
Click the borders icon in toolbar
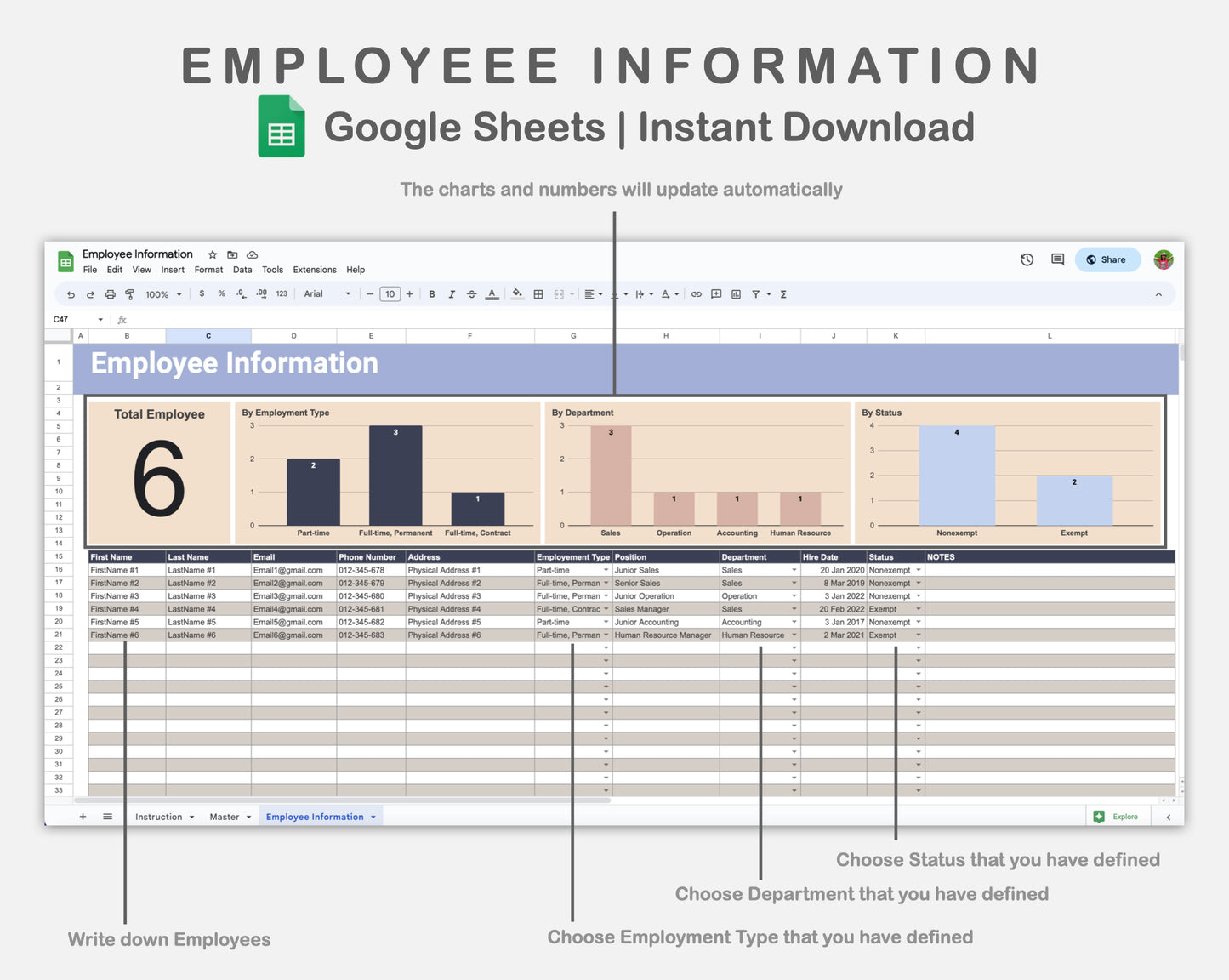[x=538, y=293]
